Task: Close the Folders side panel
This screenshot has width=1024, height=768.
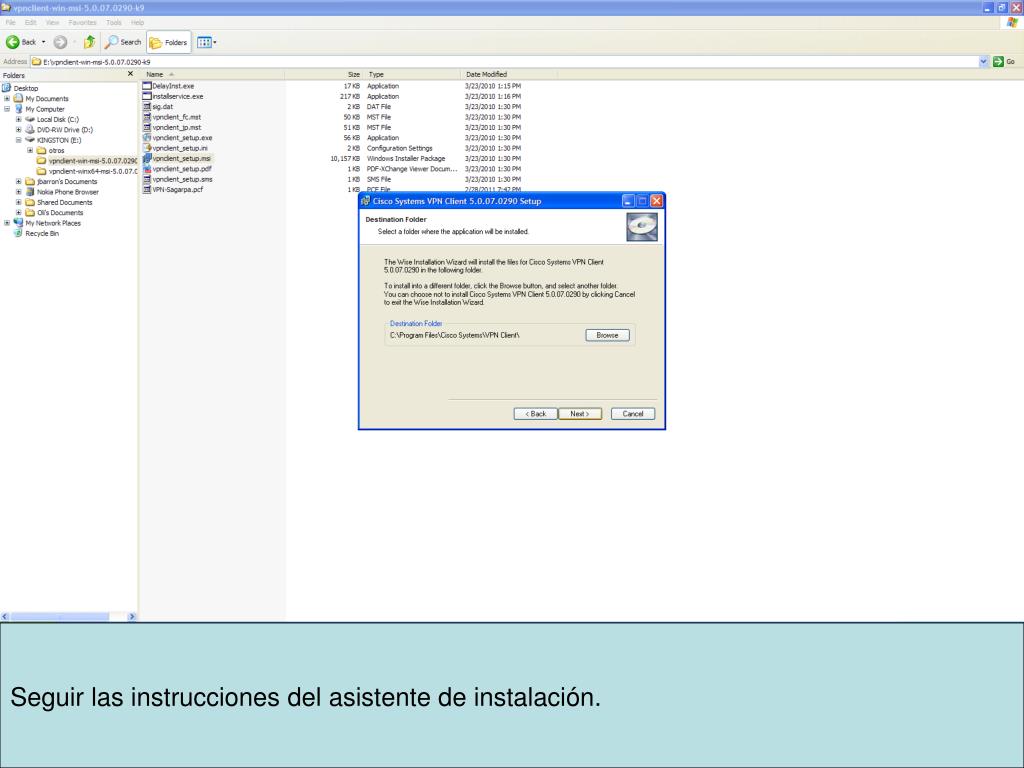Action: click(131, 74)
